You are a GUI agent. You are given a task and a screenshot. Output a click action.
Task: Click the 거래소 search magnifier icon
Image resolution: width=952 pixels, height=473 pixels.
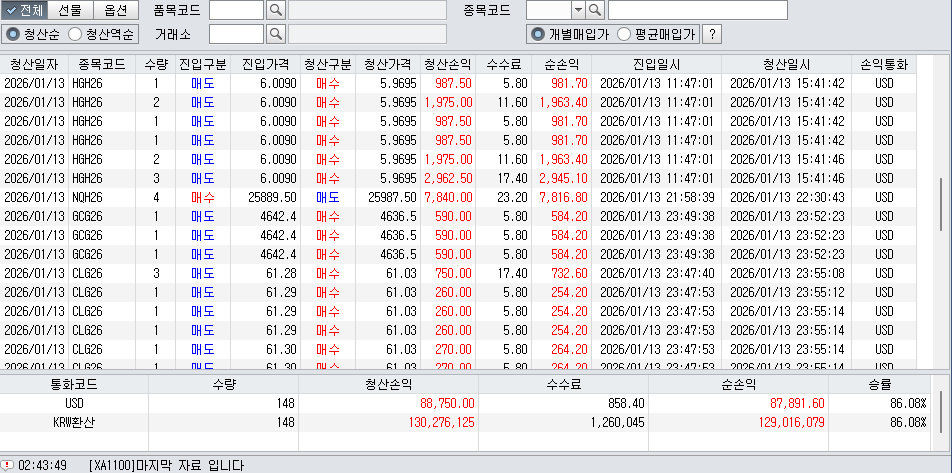click(276, 34)
